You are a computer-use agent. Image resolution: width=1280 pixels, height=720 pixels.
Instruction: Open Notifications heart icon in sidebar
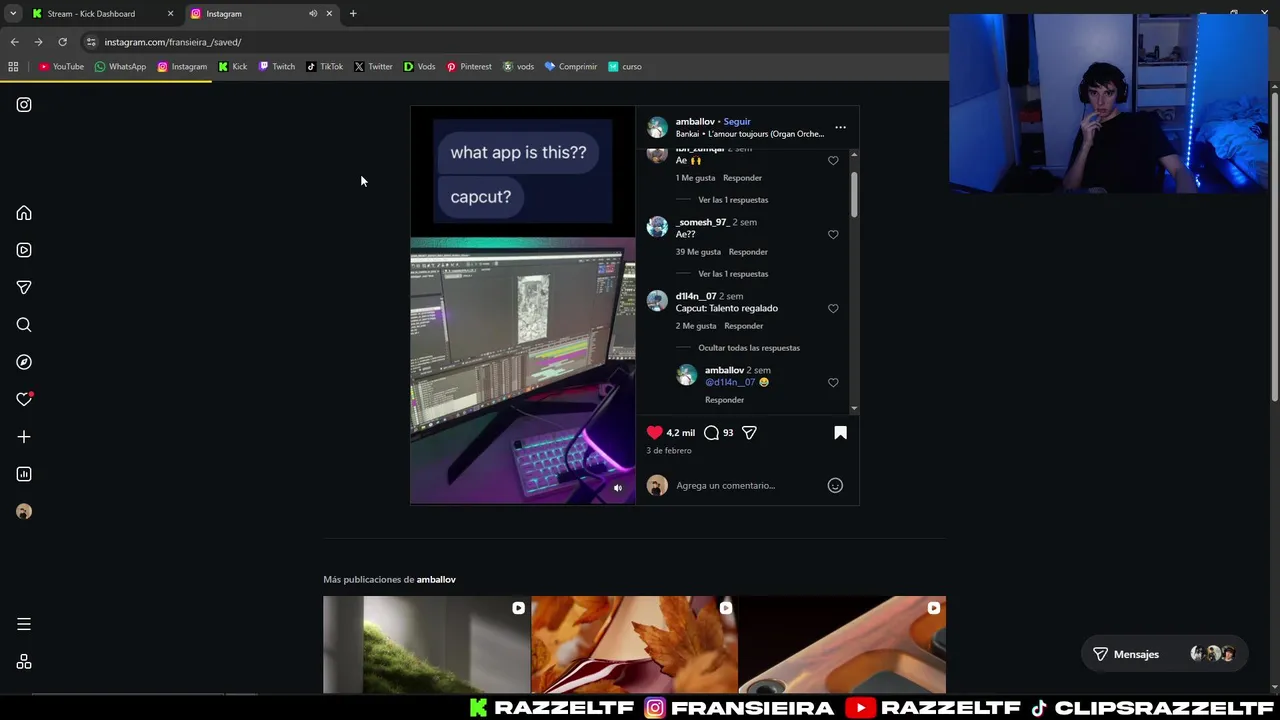click(x=24, y=399)
